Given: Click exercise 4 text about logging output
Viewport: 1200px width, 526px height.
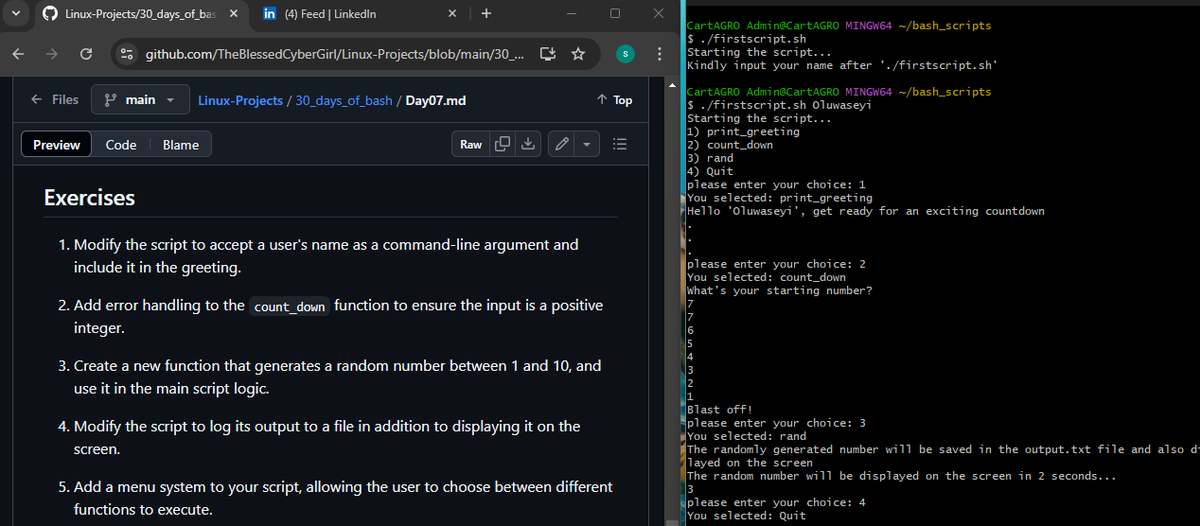Looking at the screenshot, I should [327, 438].
